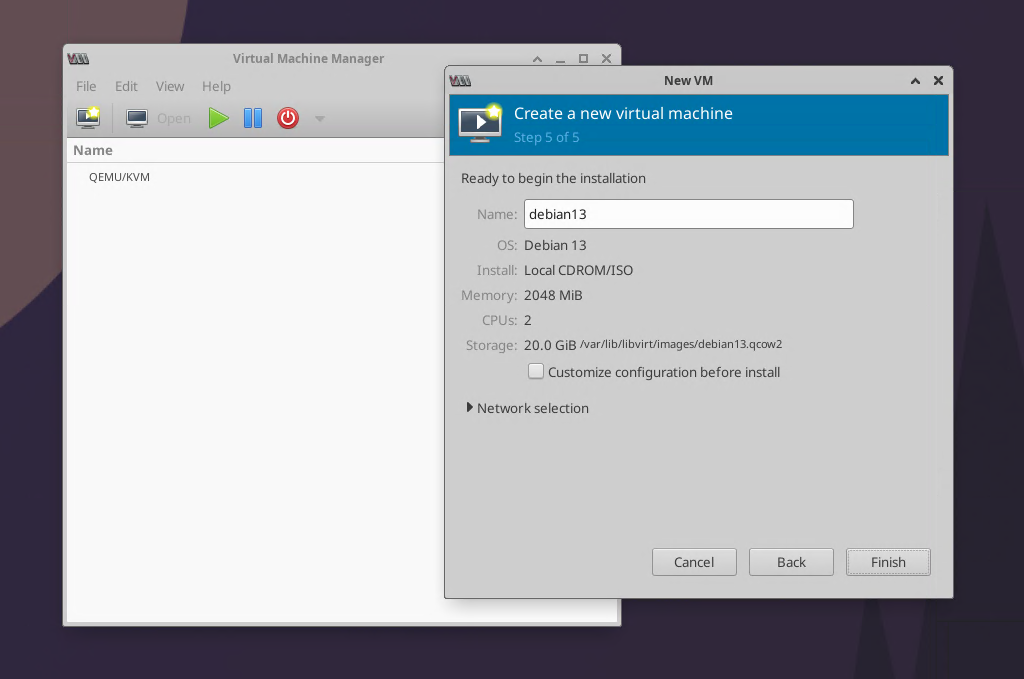Click the Finish button
Image resolution: width=1024 pixels, height=679 pixels.
(x=888, y=562)
